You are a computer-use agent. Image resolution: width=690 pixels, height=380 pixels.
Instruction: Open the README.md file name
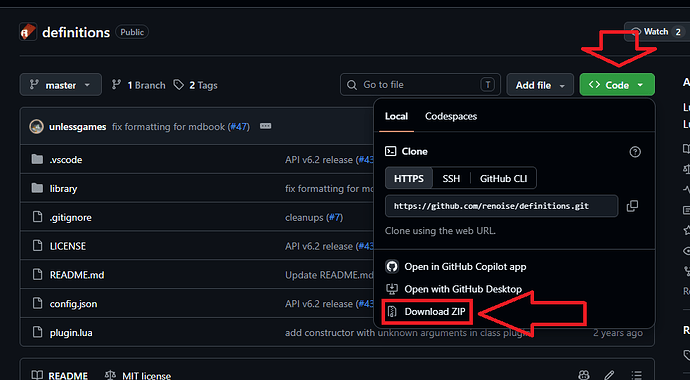77,275
